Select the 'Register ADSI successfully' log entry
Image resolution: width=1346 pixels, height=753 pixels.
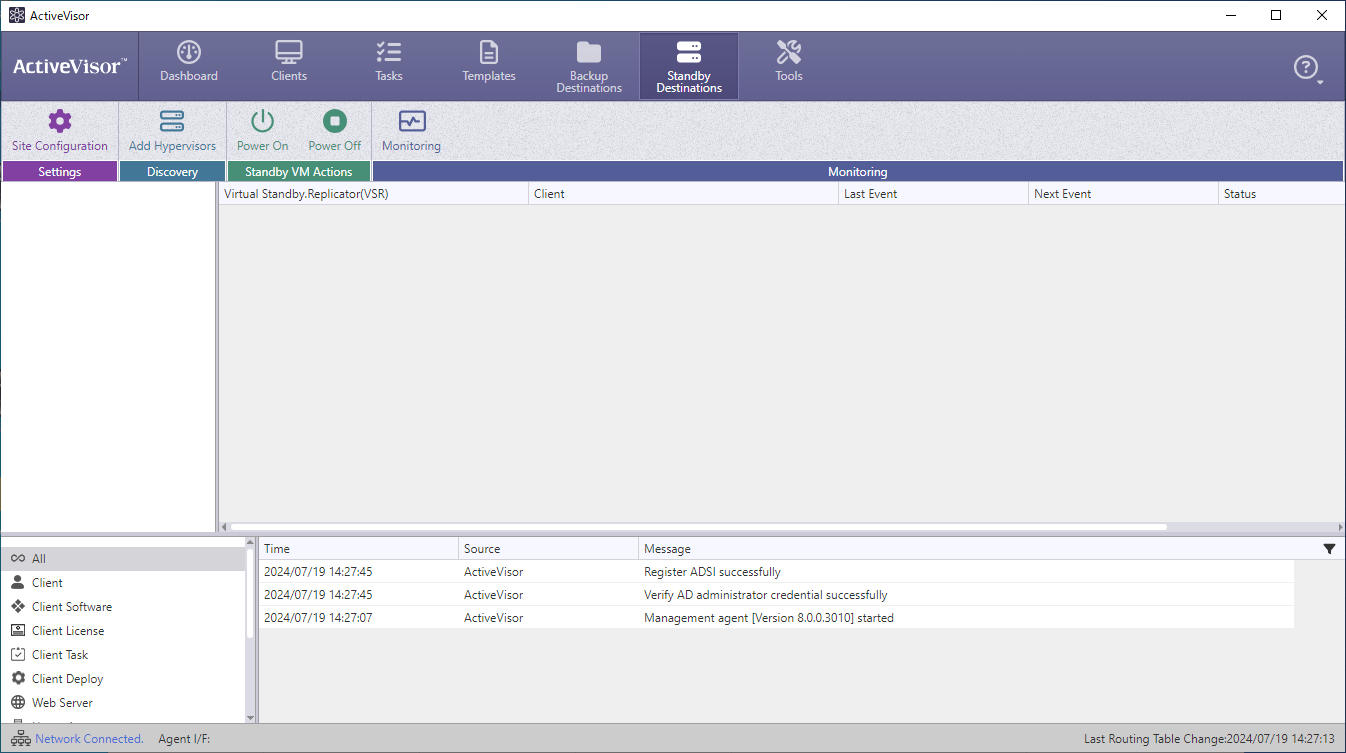[x=777, y=572]
